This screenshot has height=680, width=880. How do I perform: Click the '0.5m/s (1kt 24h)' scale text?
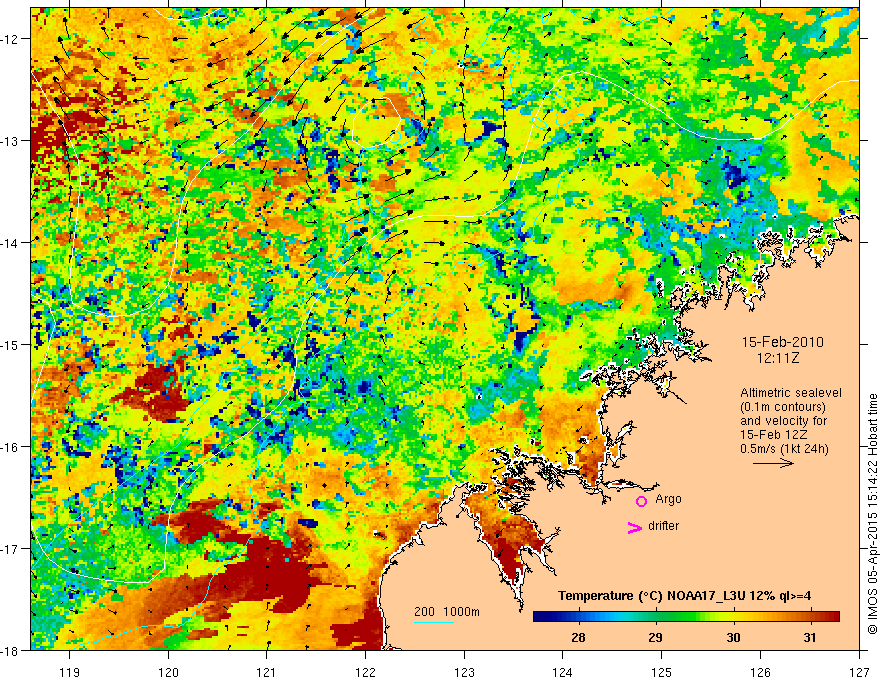click(x=784, y=449)
